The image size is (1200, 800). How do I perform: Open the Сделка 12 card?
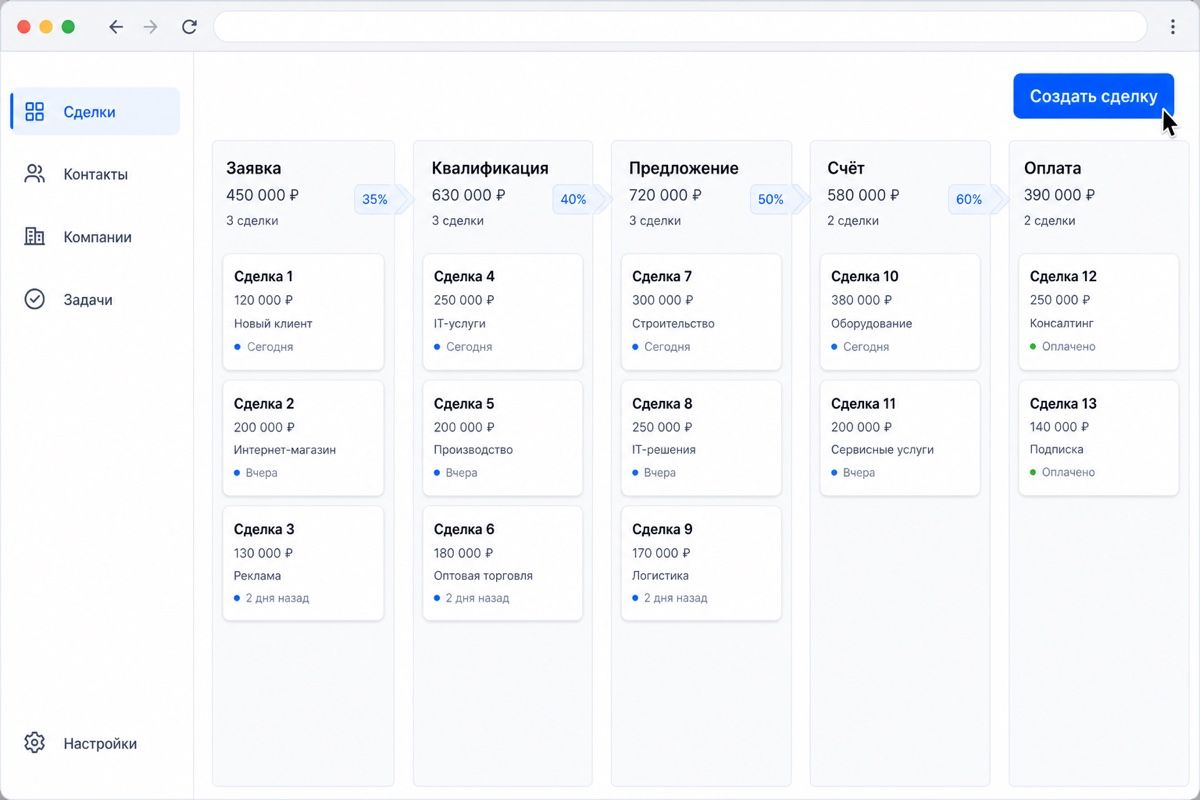pos(1099,312)
